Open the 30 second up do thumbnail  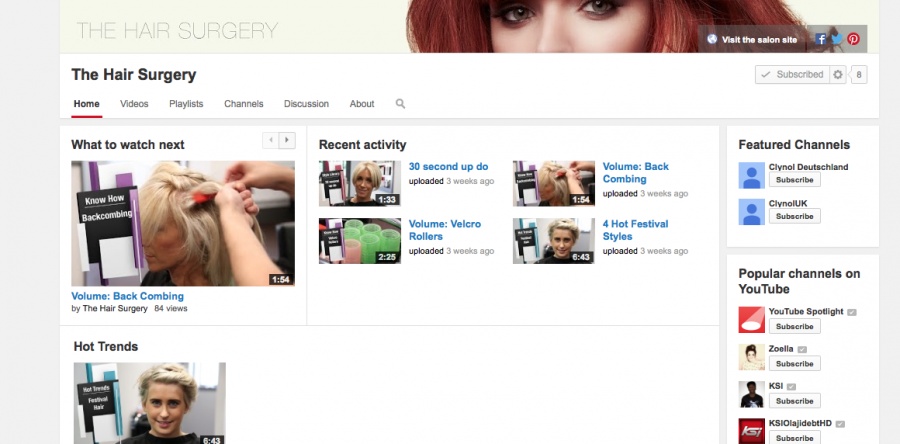[x=360, y=184]
